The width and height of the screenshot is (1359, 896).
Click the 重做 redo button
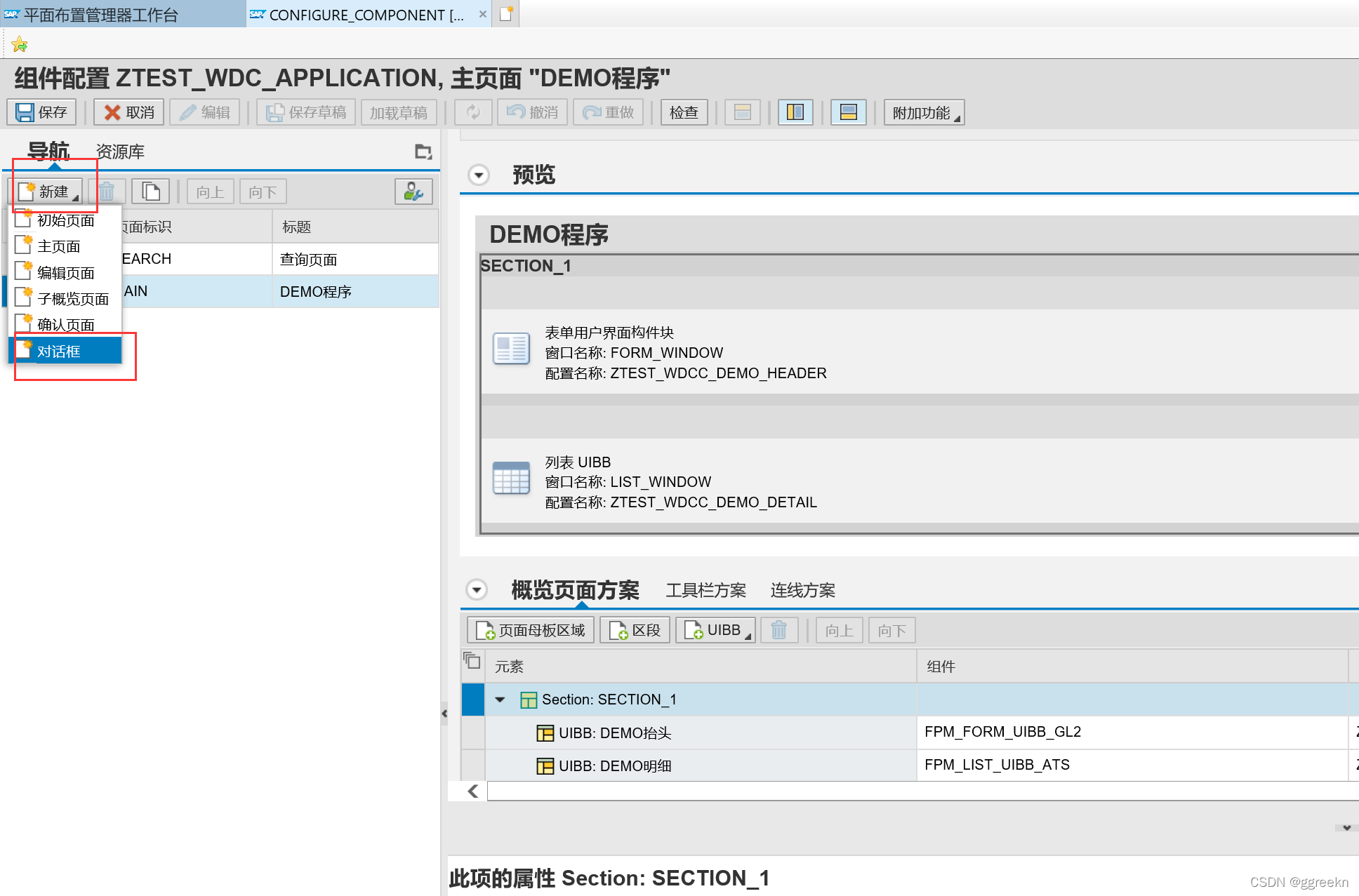[x=608, y=112]
